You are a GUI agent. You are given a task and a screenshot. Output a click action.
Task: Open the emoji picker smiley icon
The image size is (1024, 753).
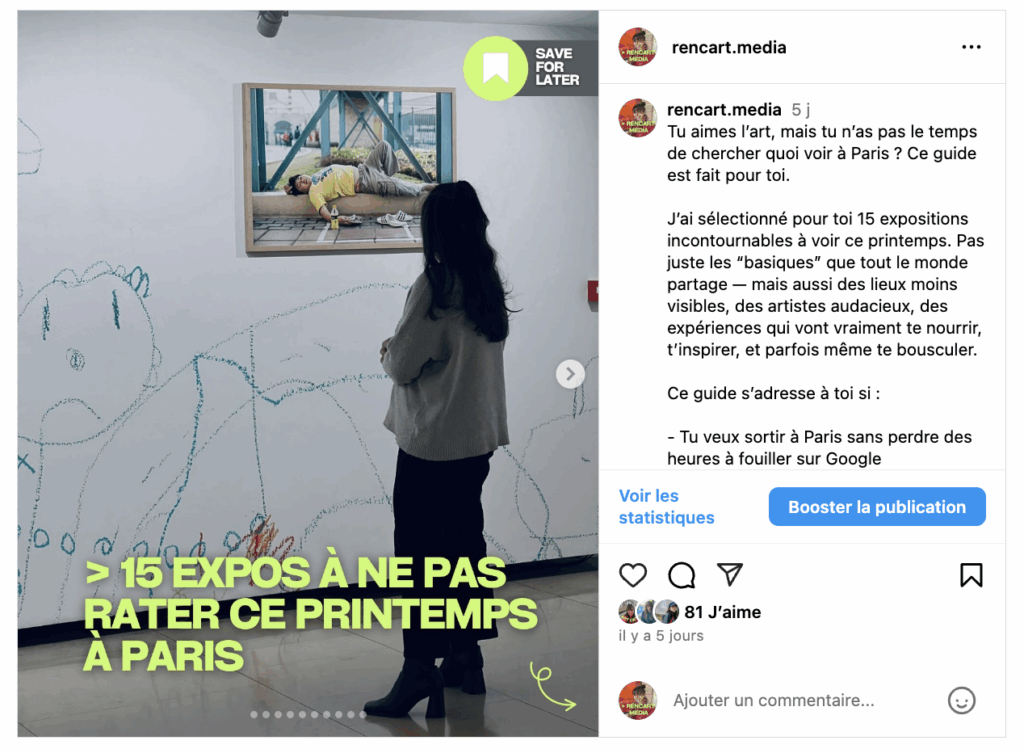[961, 700]
